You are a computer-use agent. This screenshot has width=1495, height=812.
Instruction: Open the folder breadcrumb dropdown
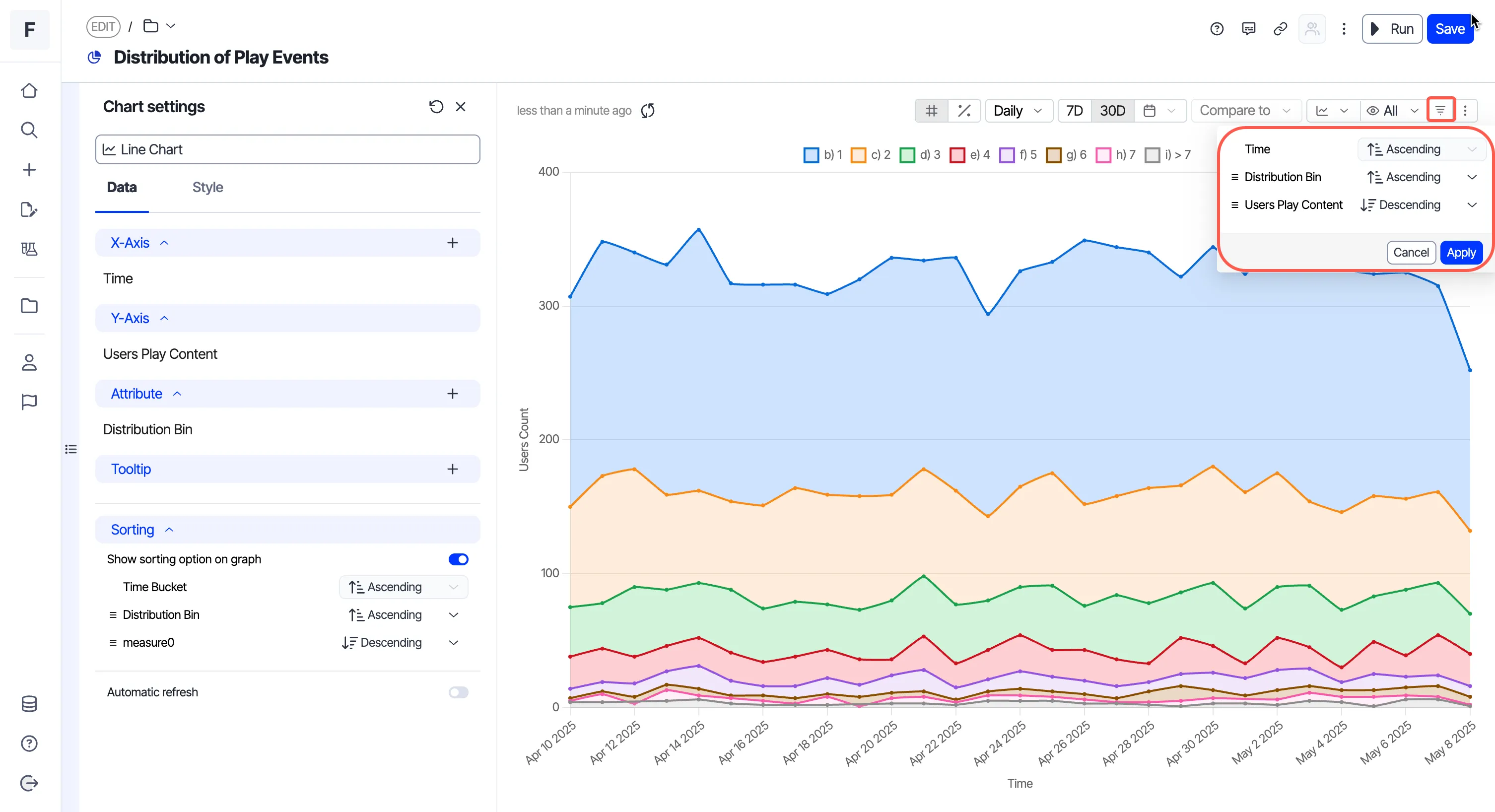coord(159,26)
